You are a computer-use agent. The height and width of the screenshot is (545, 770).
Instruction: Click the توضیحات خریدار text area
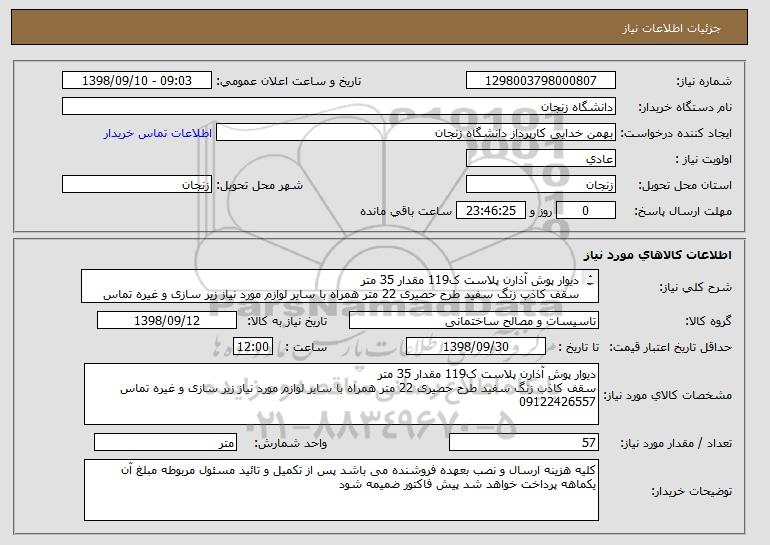[x=341, y=490]
